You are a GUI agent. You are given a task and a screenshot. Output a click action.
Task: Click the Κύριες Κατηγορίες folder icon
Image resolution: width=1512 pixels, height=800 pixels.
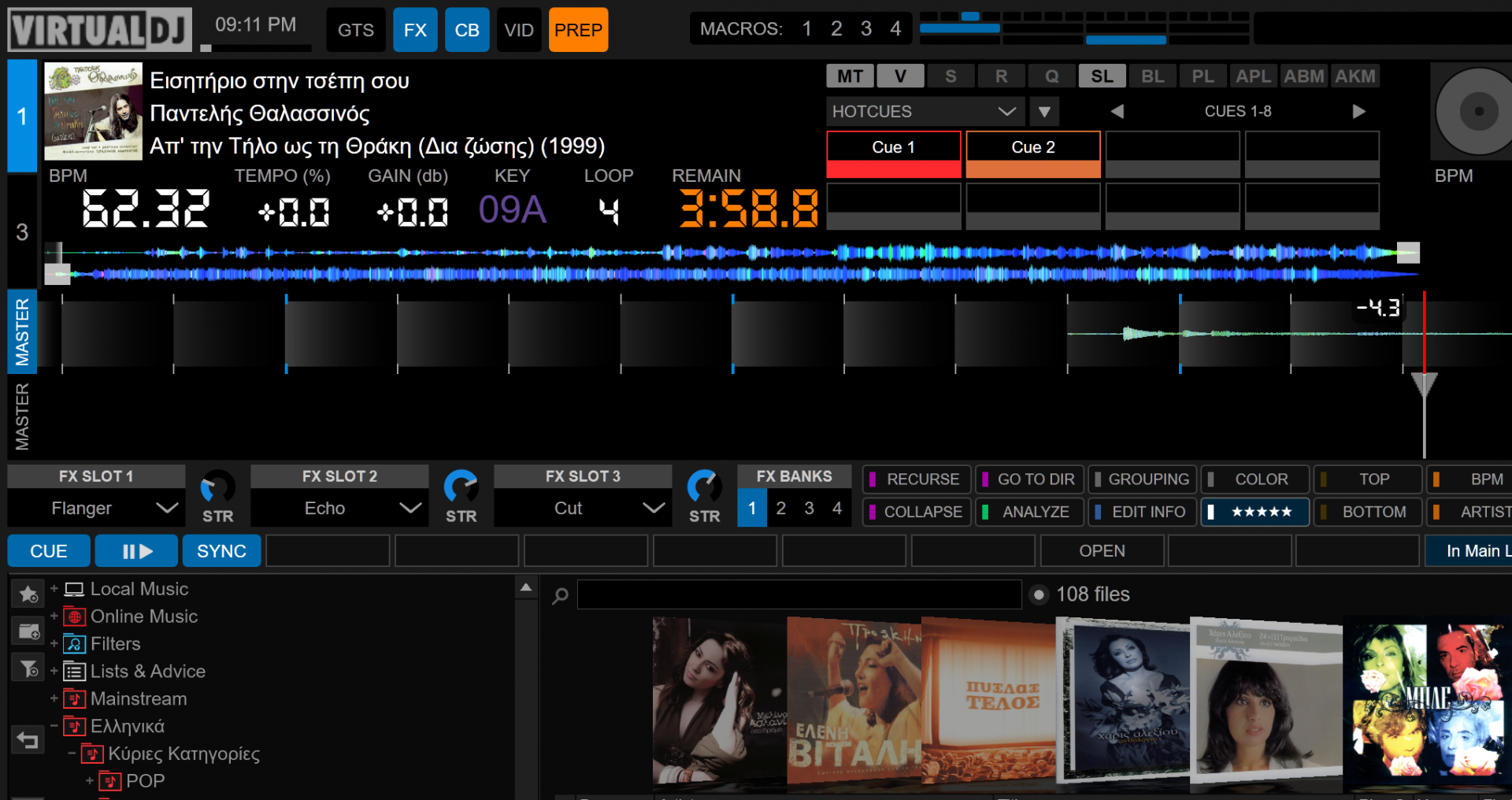point(92,754)
